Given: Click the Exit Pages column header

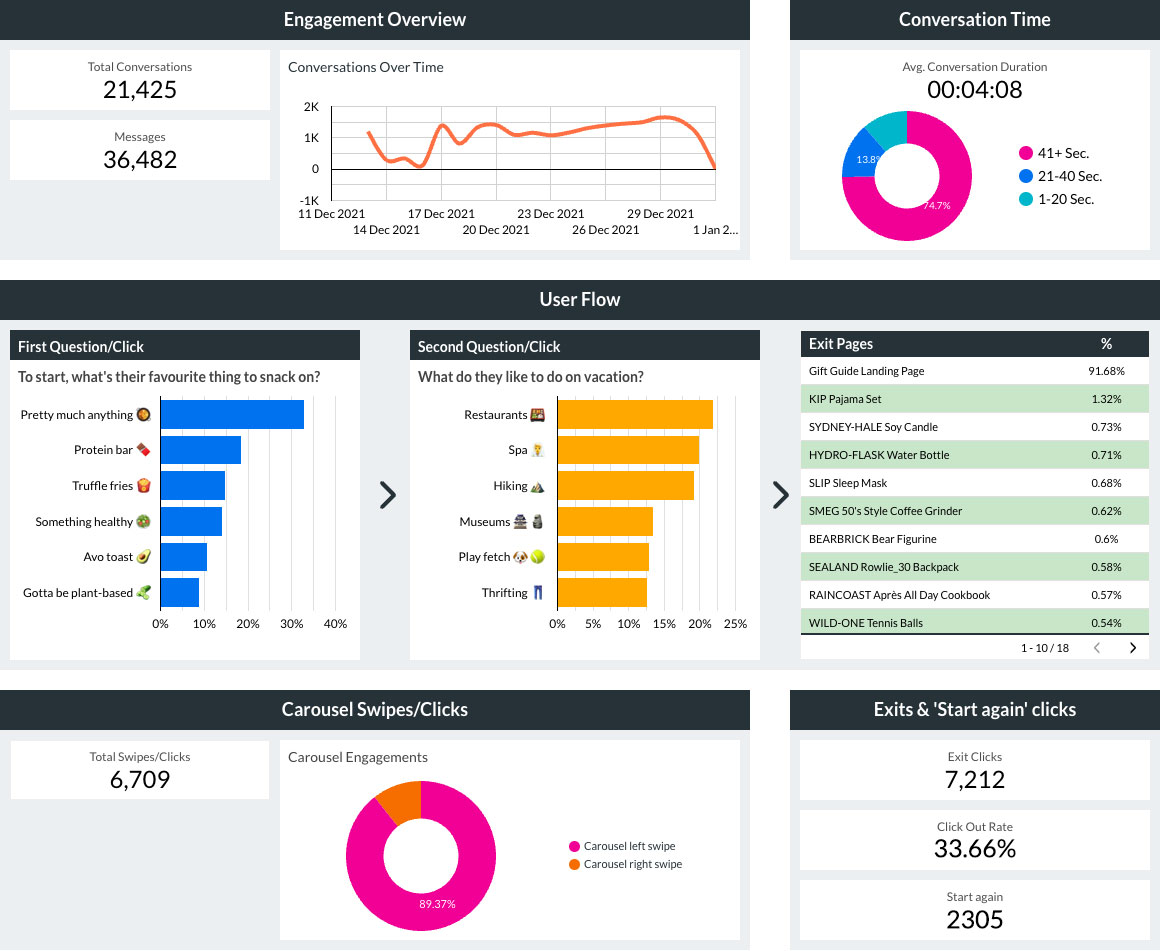Looking at the screenshot, I should [x=840, y=343].
